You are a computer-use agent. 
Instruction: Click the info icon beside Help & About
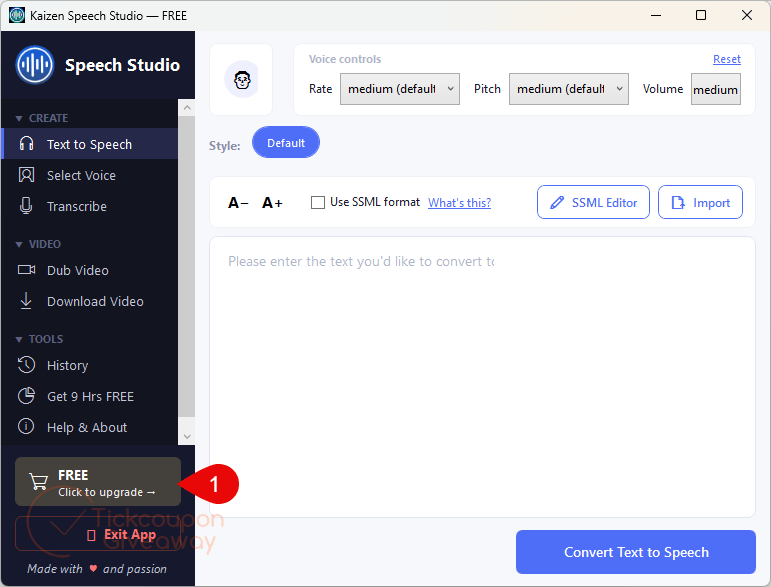pos(26,426)
